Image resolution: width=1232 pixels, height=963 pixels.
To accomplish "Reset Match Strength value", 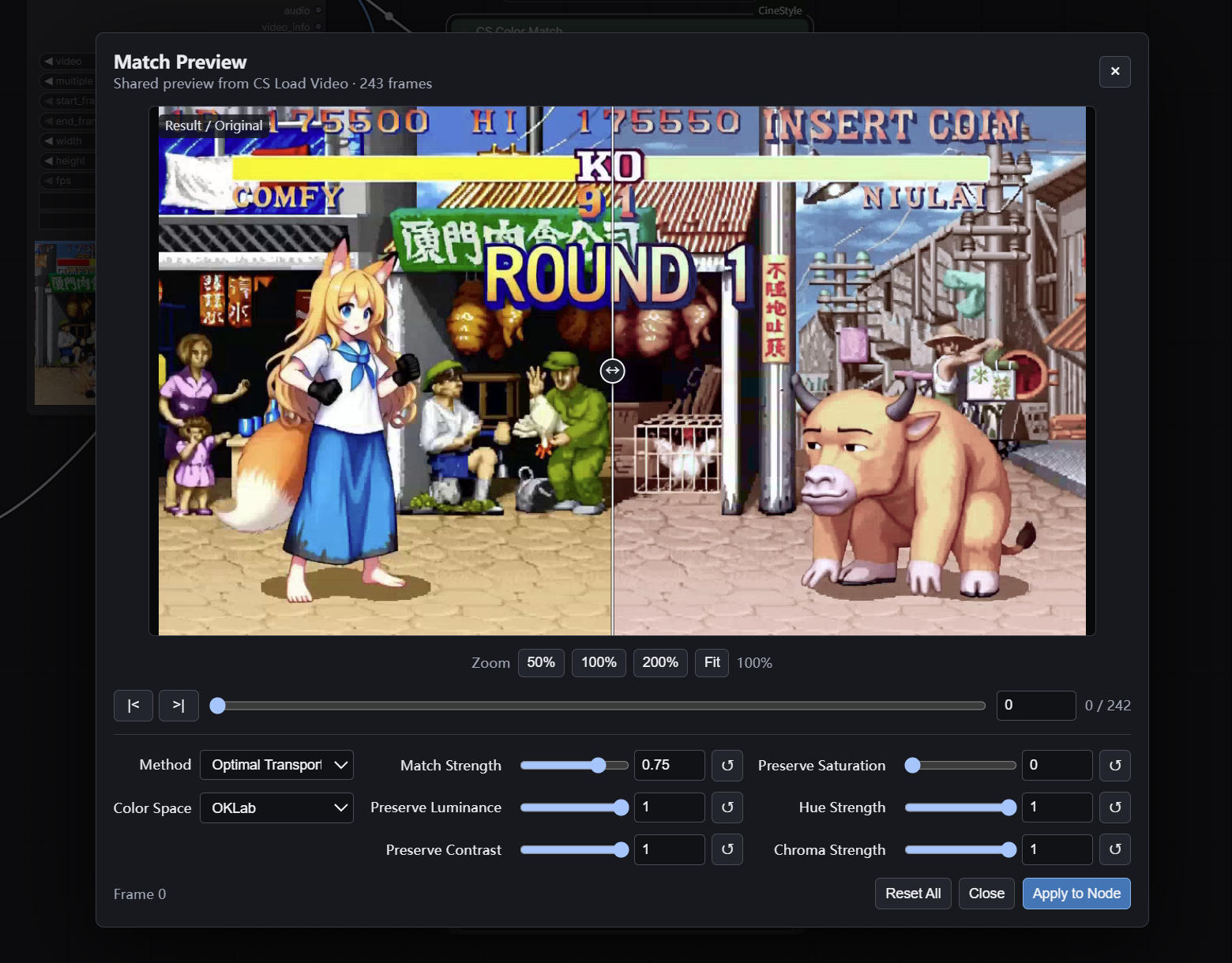I will (727, 766).
